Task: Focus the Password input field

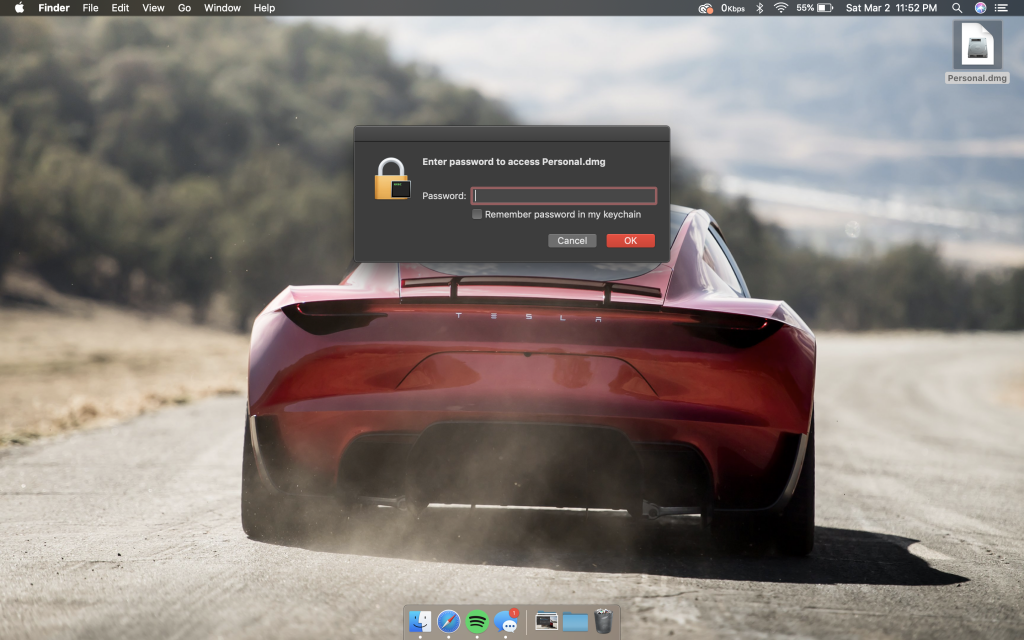Action: pos(564,195)
